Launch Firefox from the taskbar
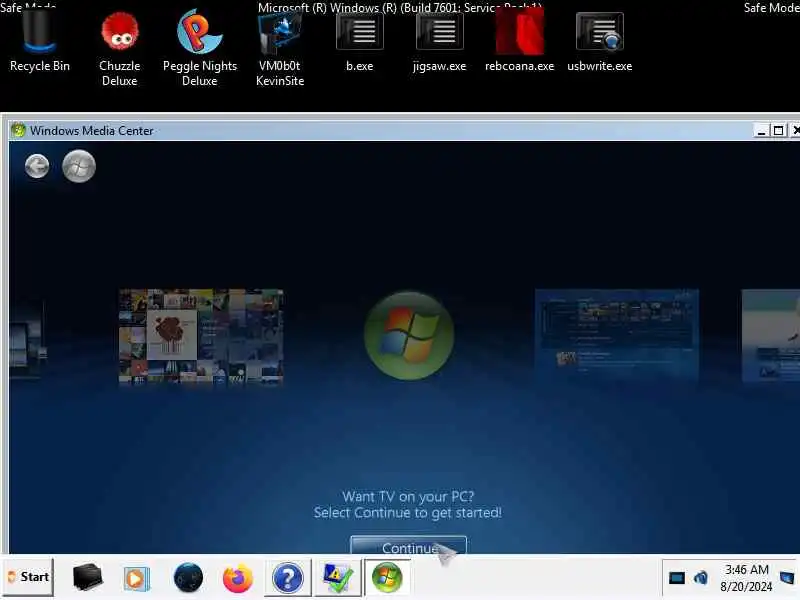Image resolution: width=800 pixels, height=600 pixels. click(238, 578)
